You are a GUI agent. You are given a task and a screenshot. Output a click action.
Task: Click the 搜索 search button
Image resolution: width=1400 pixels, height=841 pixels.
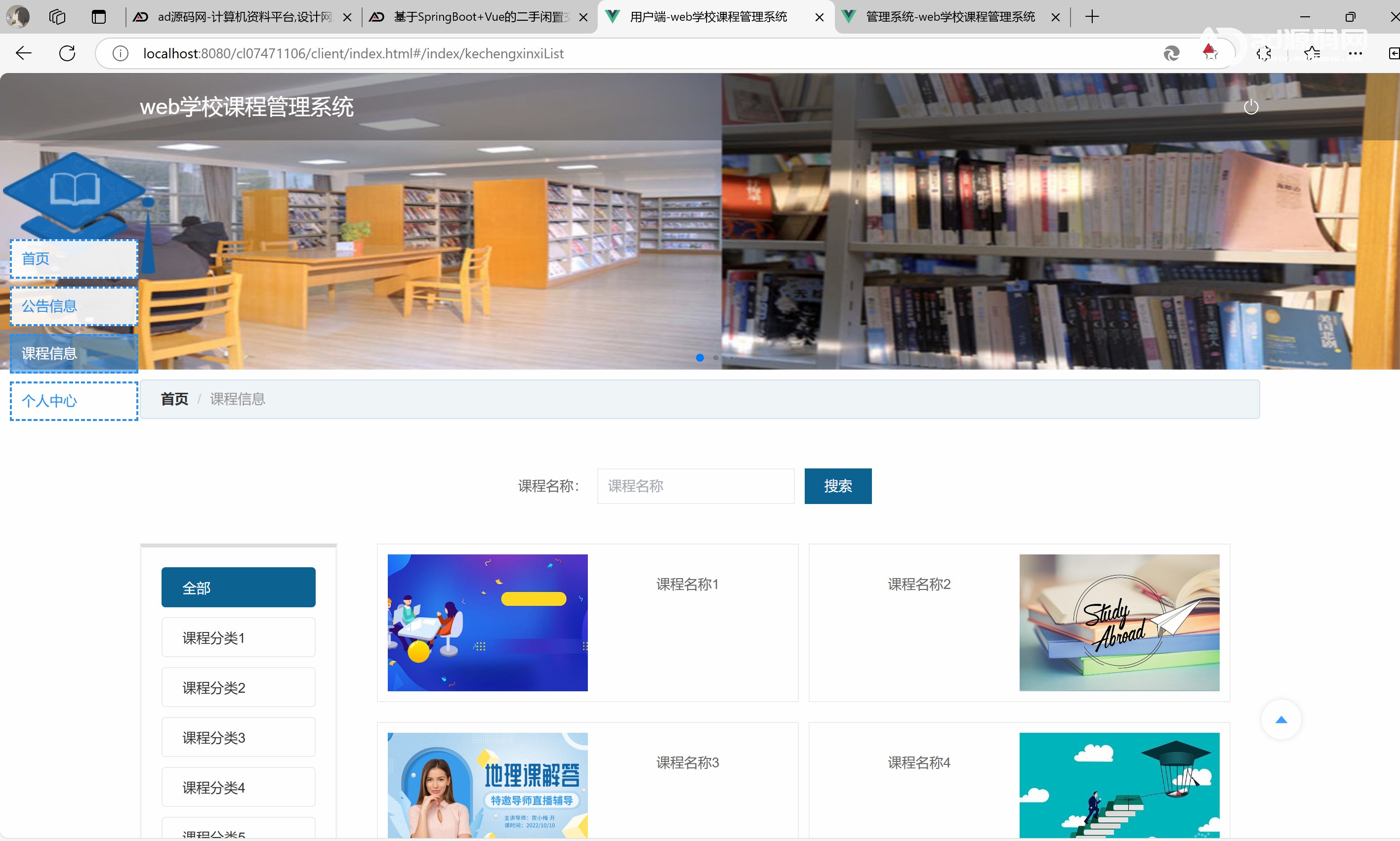[x=837, y=486]
